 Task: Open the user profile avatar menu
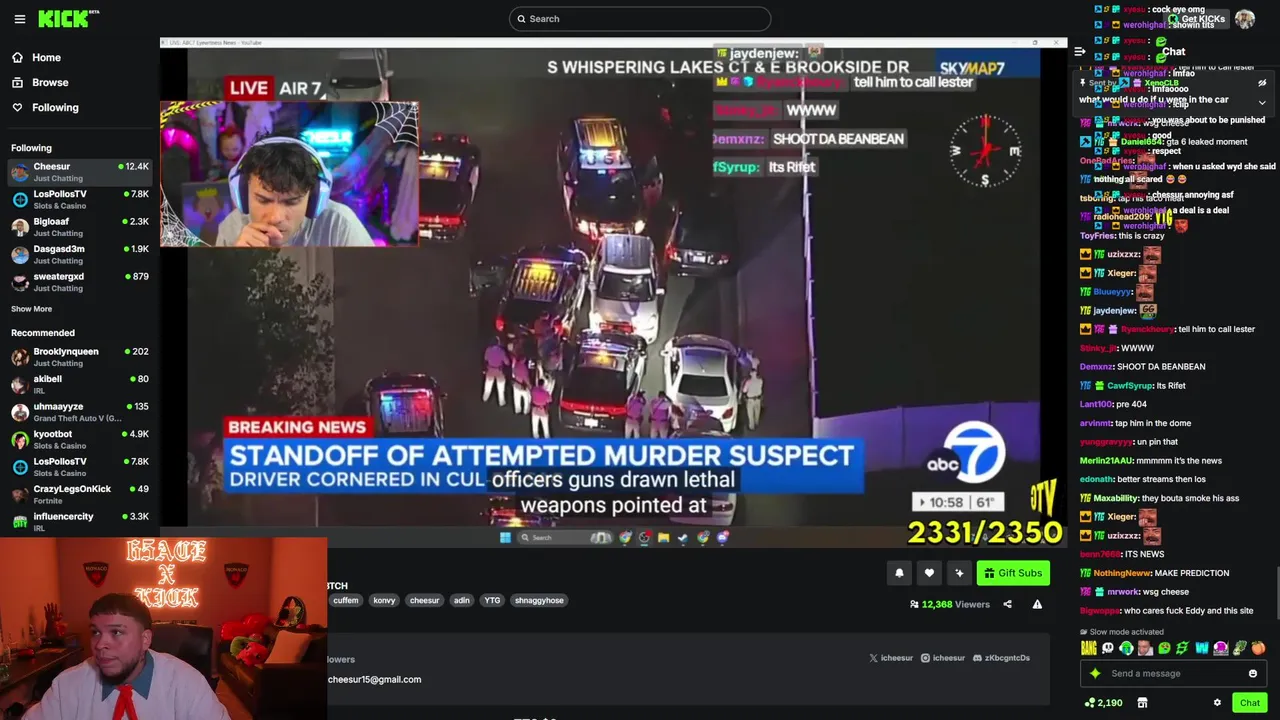point(1245,19)
